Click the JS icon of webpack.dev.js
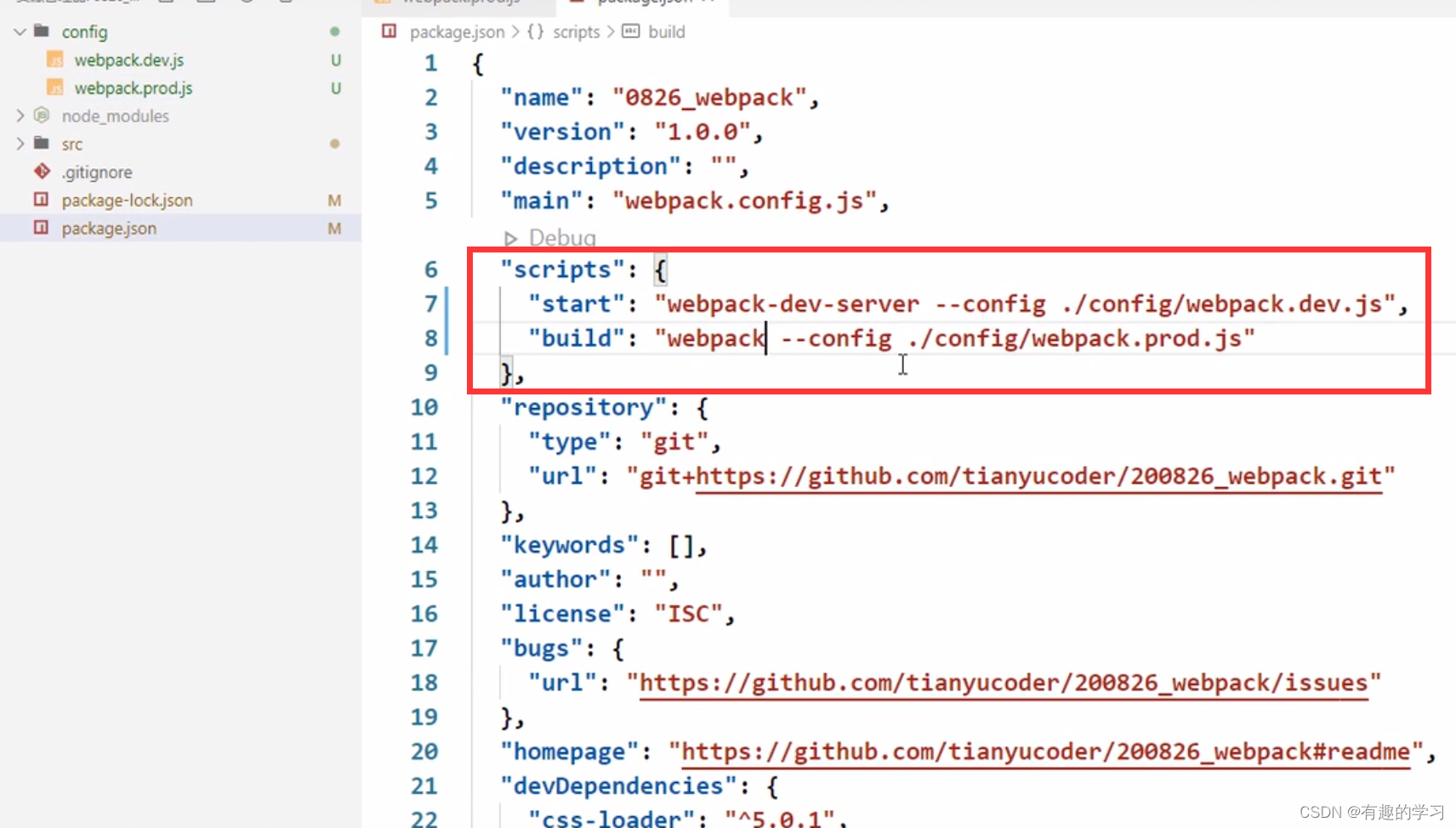Screen dimensions: 1456x828 55,60
